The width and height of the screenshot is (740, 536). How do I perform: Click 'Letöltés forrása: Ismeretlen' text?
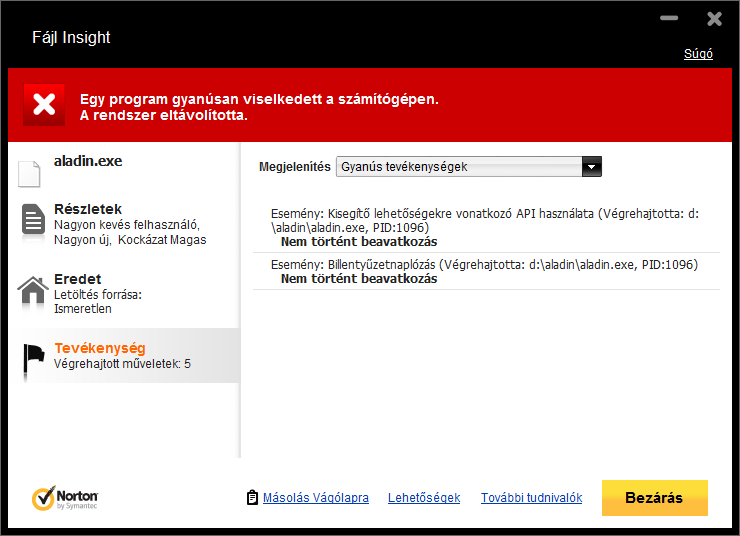[98, 302]
